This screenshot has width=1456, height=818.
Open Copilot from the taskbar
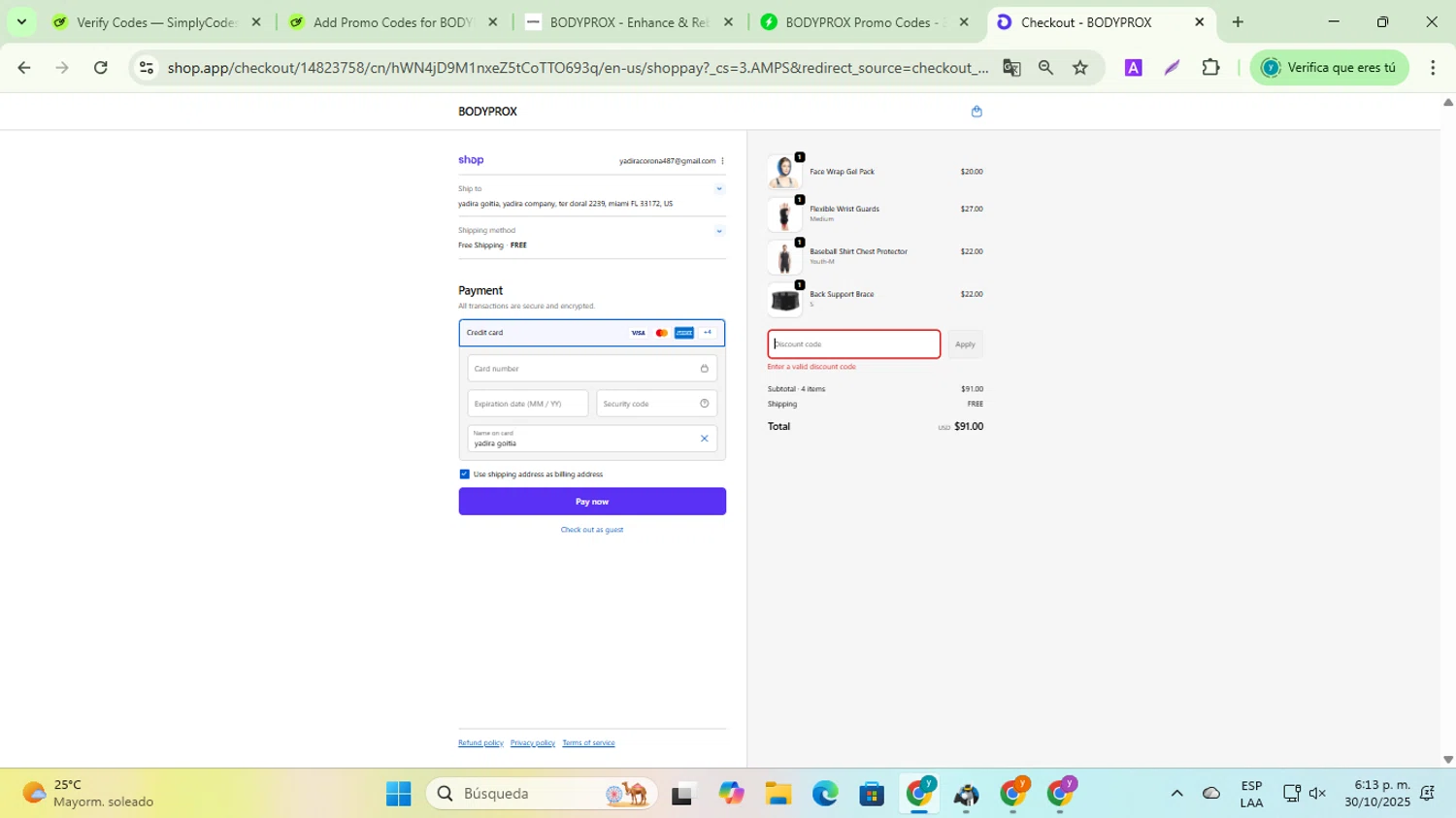731,794
